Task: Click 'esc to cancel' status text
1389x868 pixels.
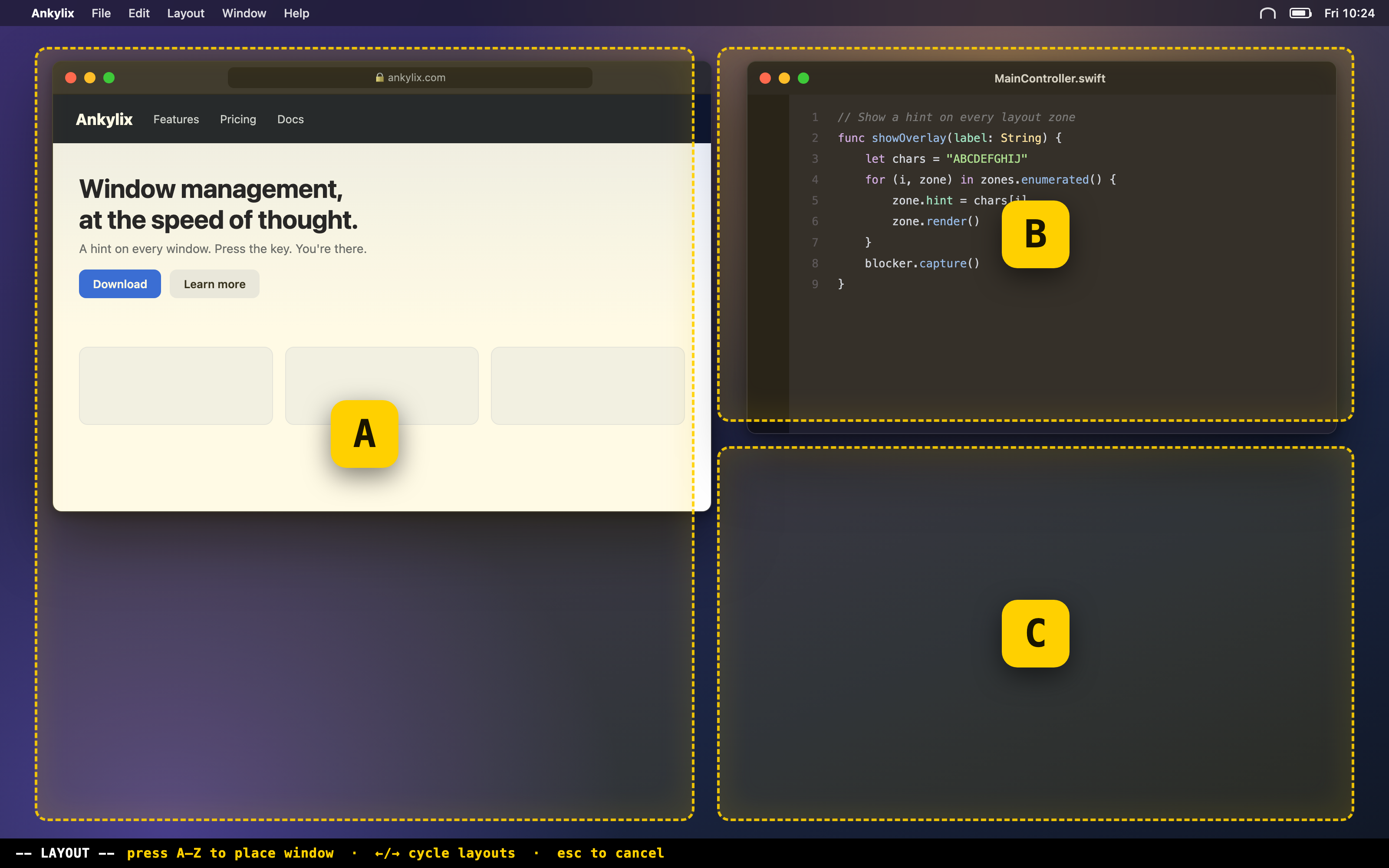Action: (610, 853)
